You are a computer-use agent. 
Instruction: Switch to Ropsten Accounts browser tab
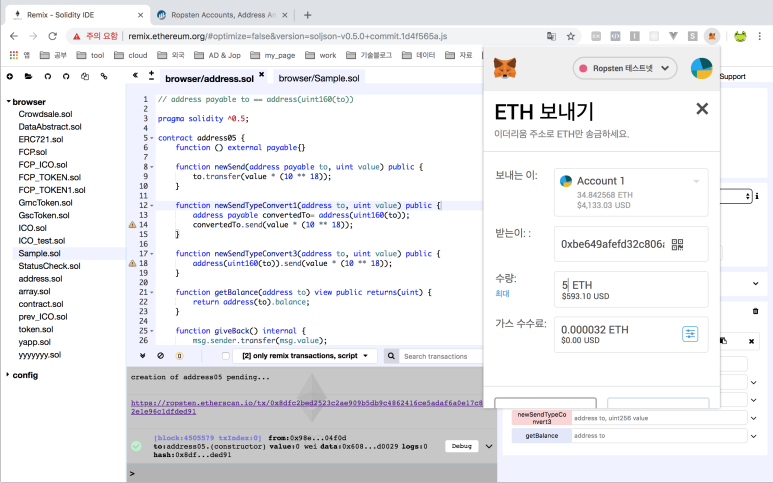point(222,15)
